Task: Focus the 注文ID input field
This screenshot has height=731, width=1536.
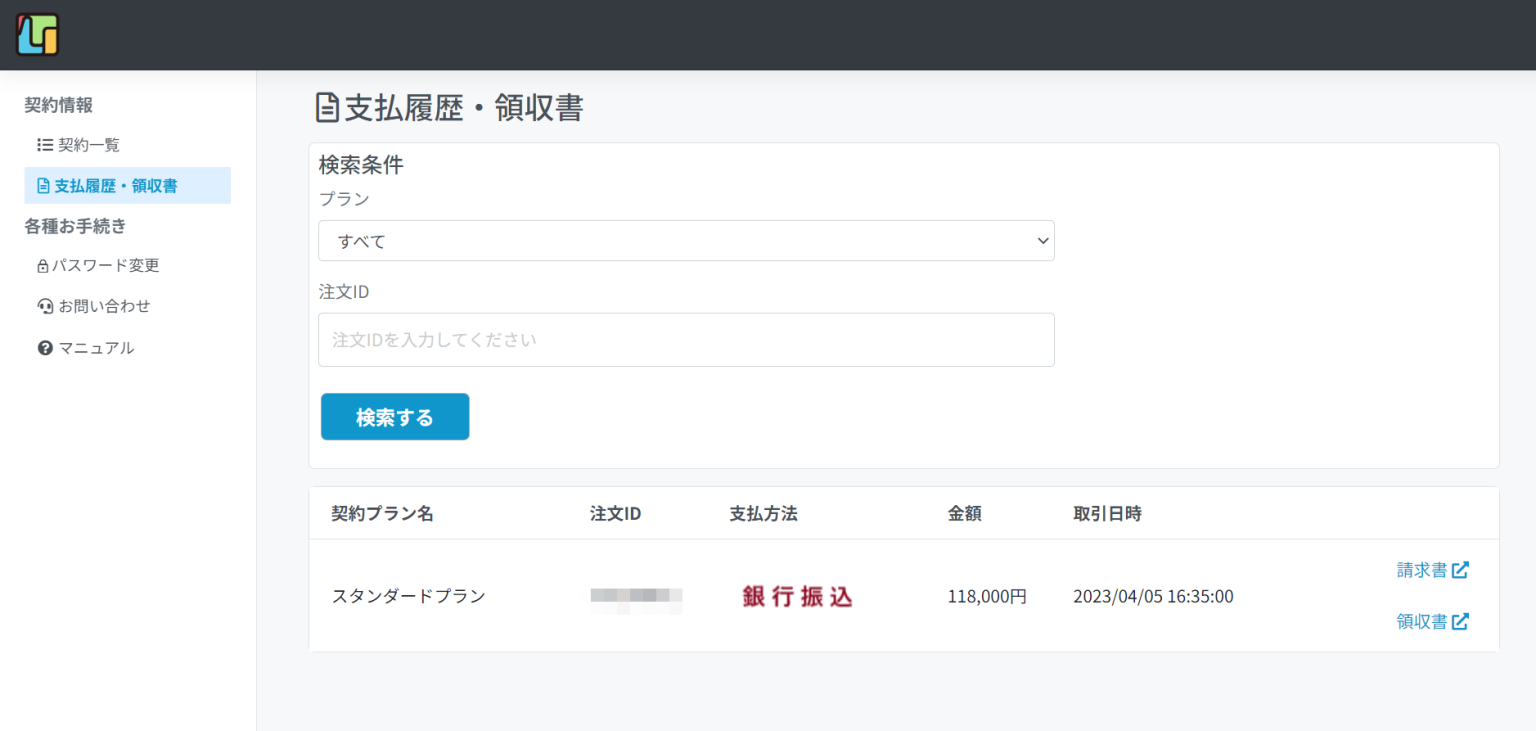Action: click(685, 340)
